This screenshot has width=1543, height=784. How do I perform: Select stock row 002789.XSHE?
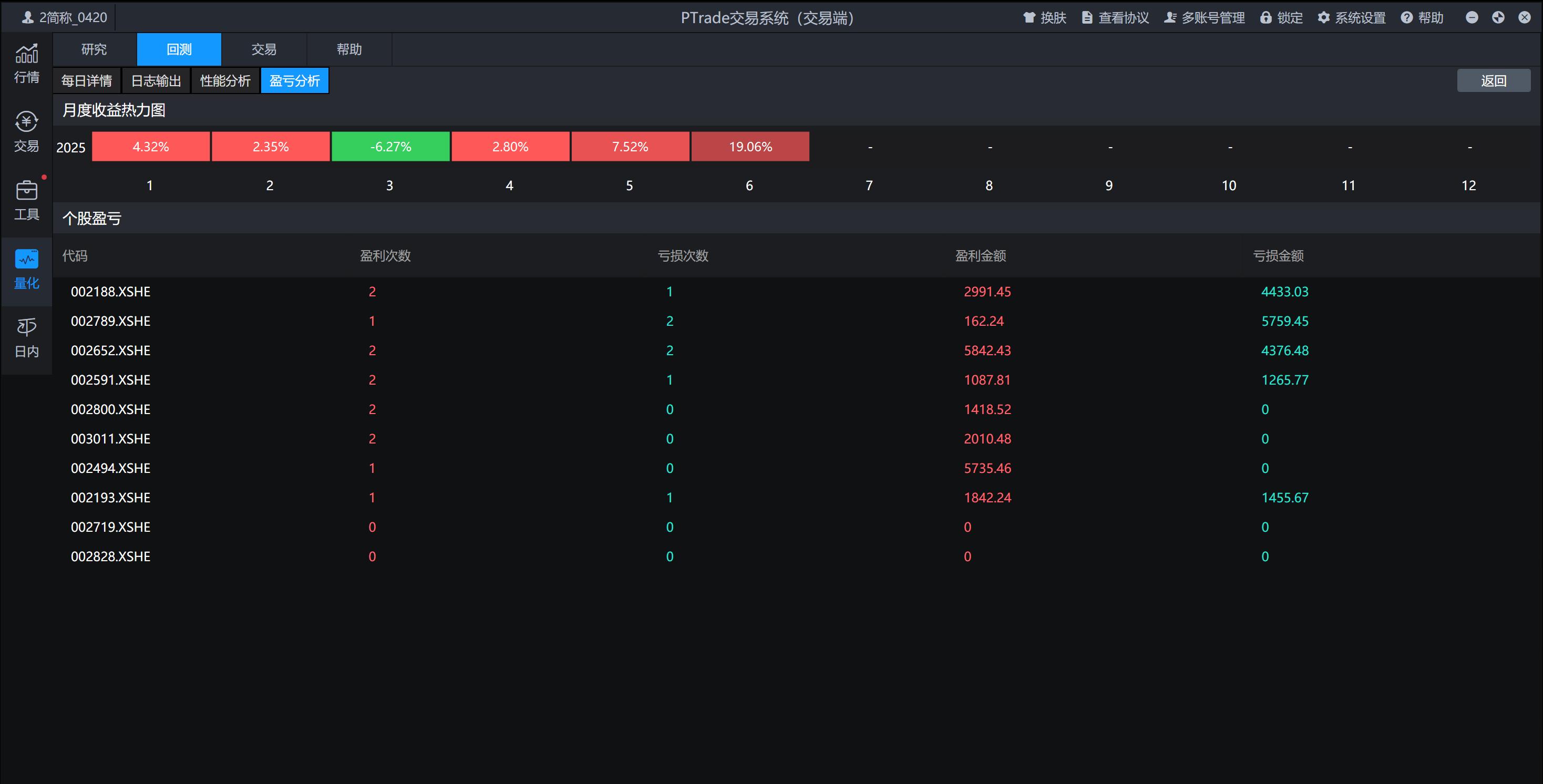tap(797, 321)
